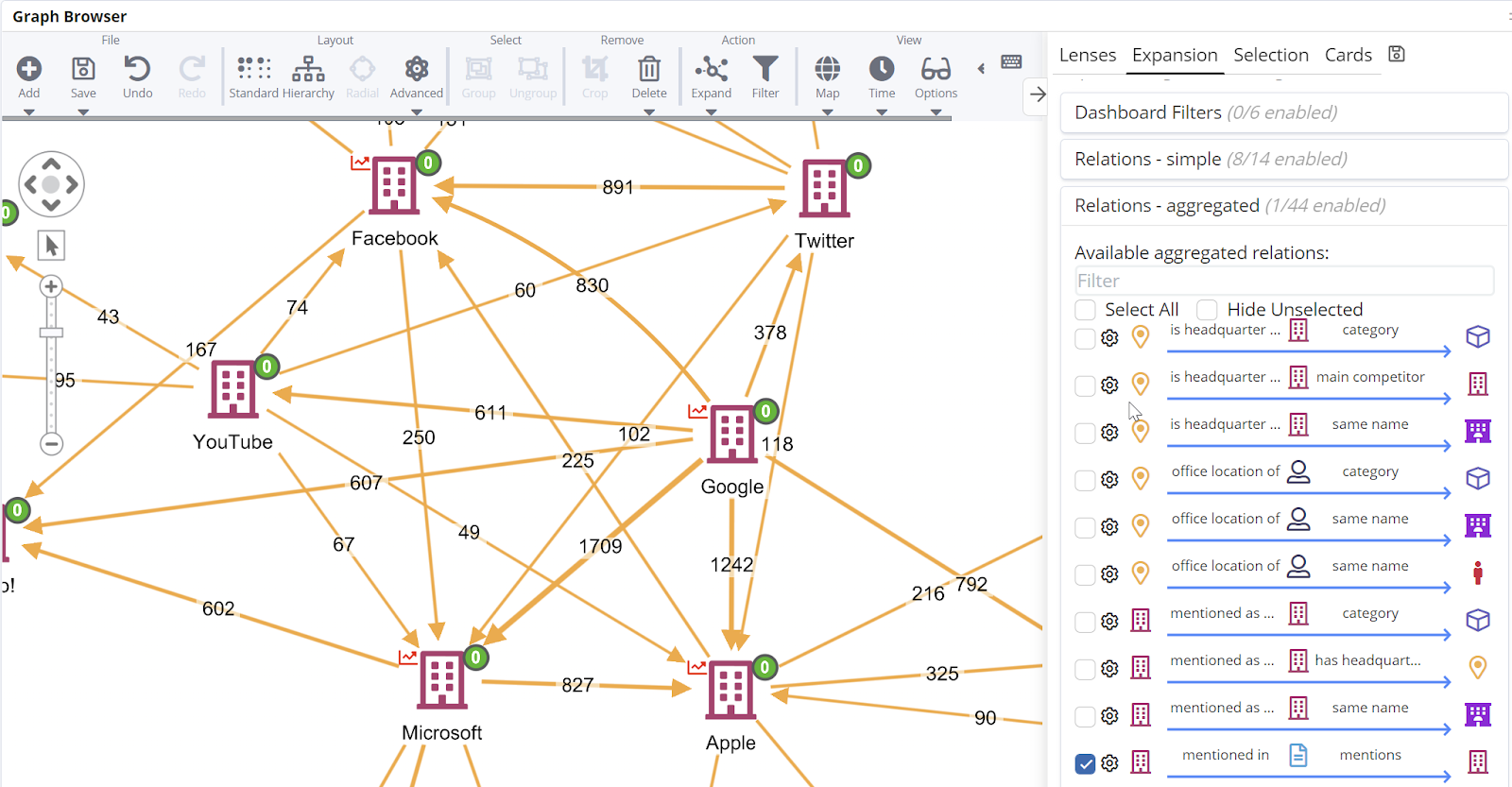Open gear of 'is headquarter… main competitor' row
1512x787 pixels.
(1110, 385)
